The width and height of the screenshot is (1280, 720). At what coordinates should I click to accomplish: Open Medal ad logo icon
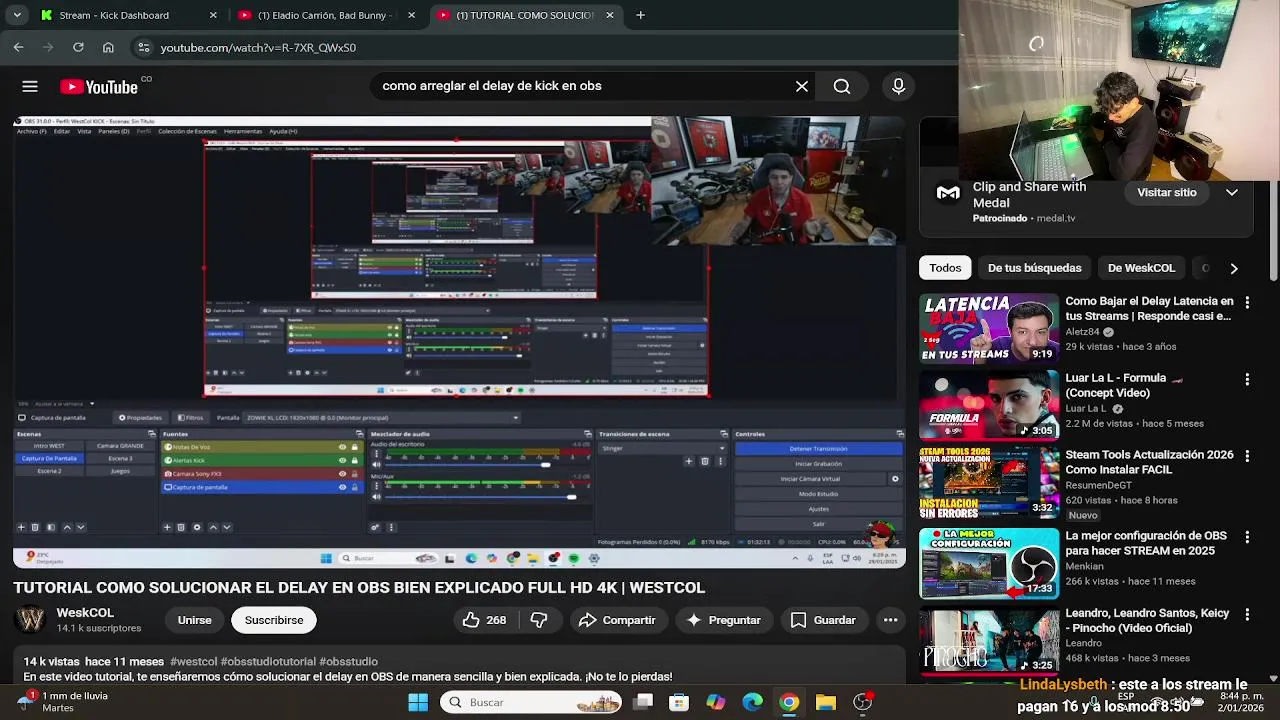[x=947, y=193]
